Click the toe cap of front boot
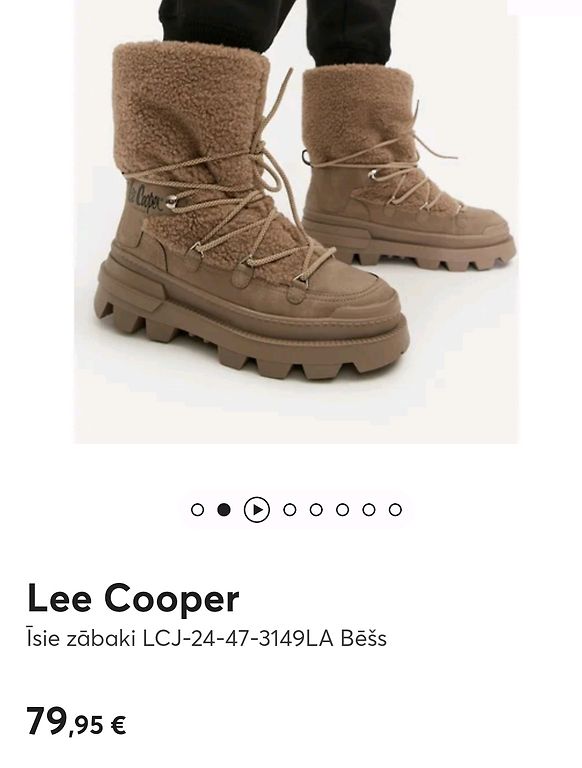The width and height of the screenshot is (582, 768). point(363,304)
